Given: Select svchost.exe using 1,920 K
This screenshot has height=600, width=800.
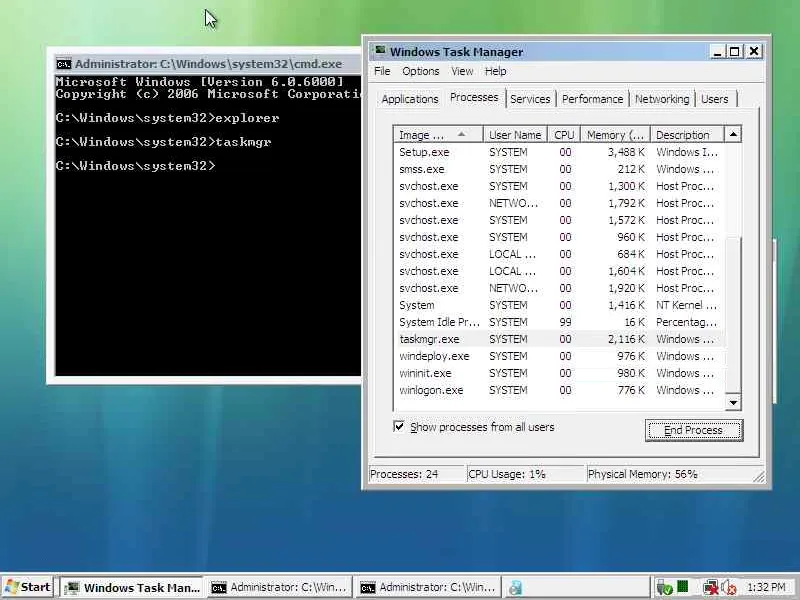Looking at the screenshot, I should (559, 288).
